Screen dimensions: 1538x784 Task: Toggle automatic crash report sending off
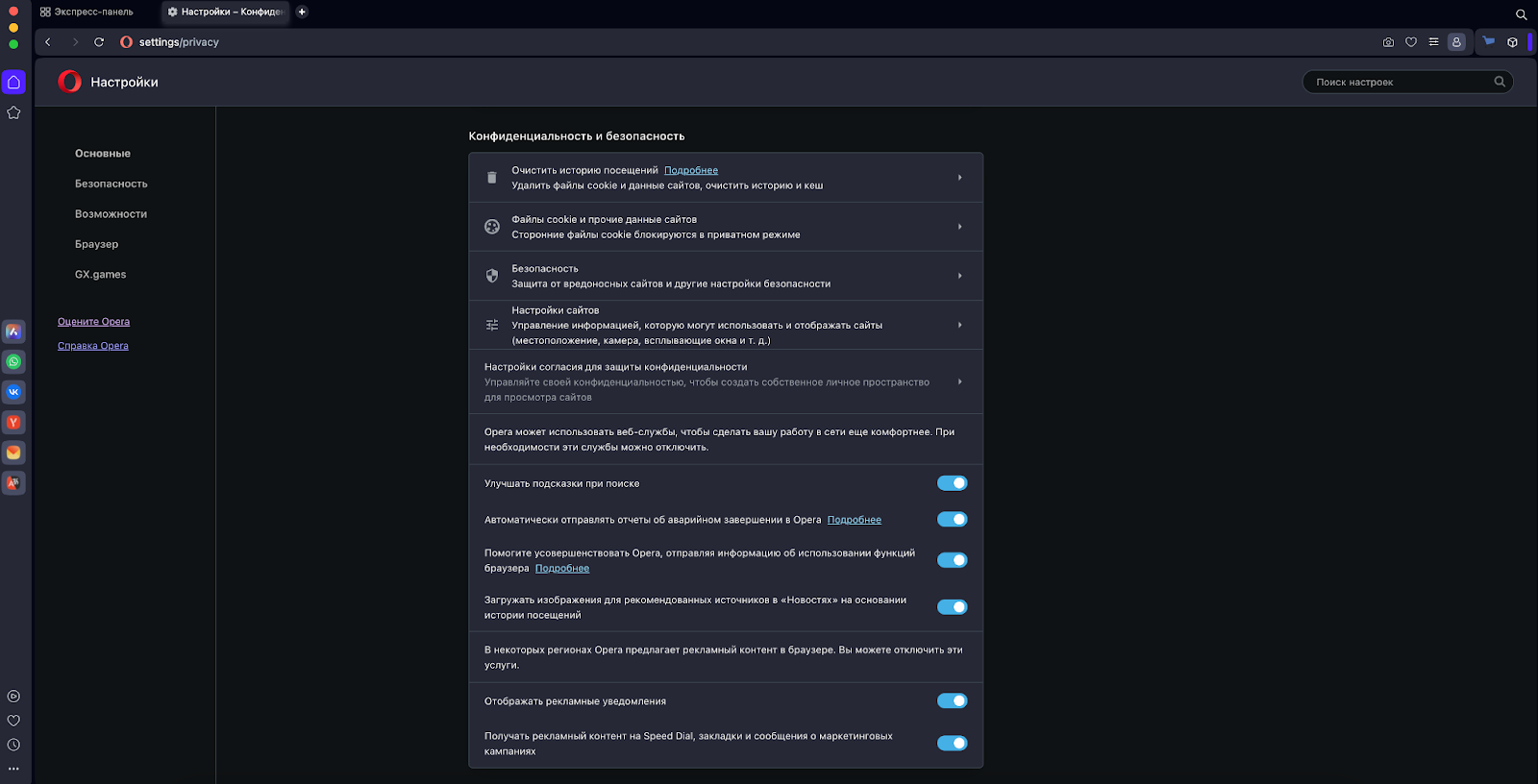[x=952, y=520]
